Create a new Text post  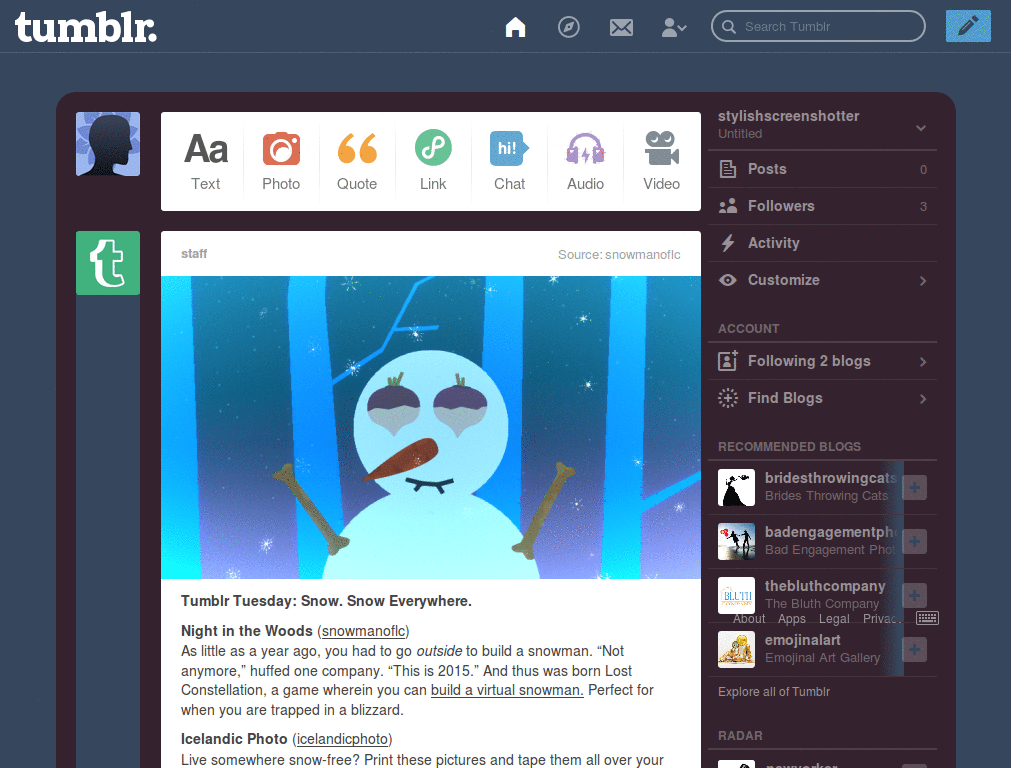tap(206, 161)
